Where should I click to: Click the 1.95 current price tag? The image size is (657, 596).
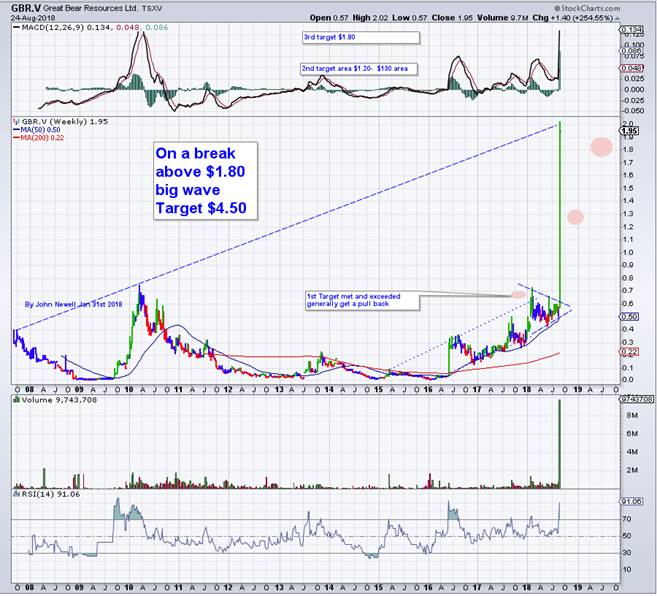(x=629, y=131)
